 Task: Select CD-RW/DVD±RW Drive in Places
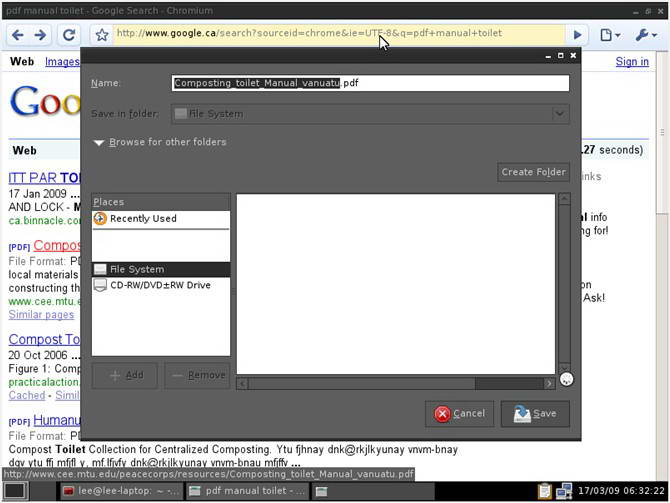(160, 285)
